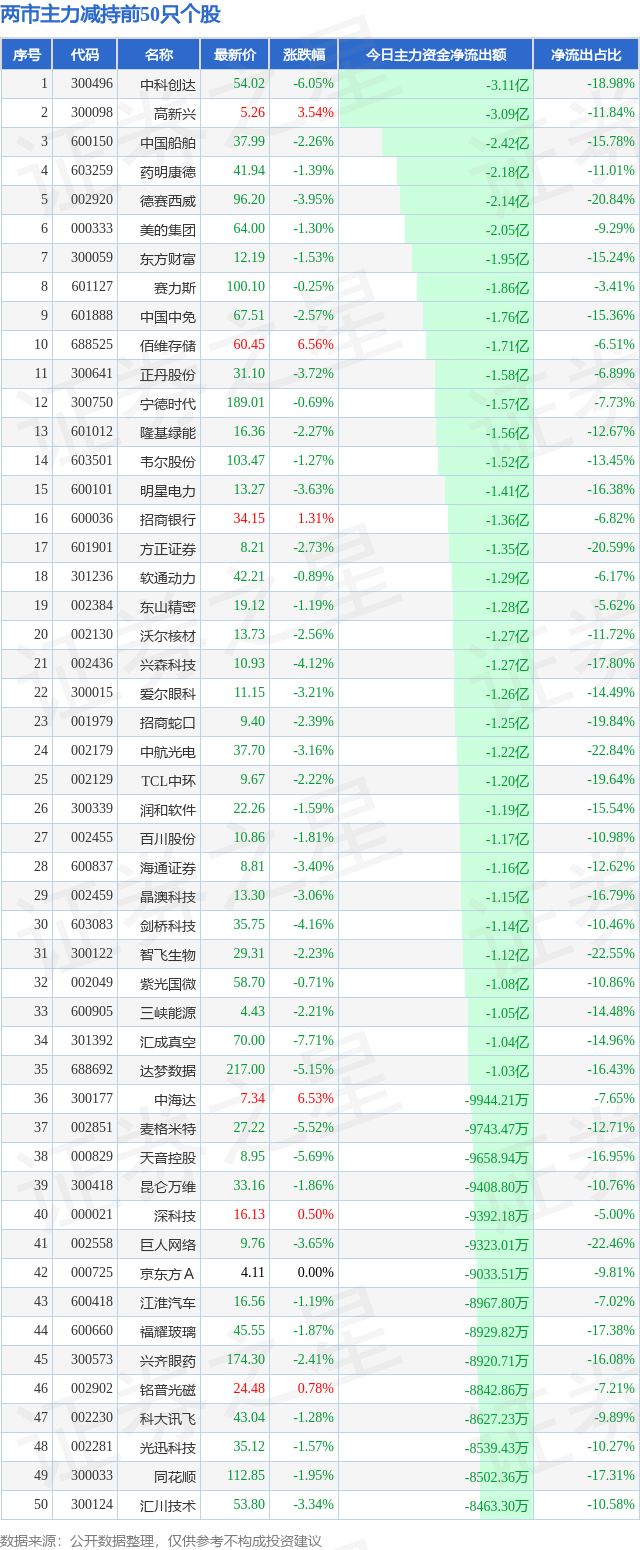Click stock name 麦格米特
Viewport: 640px width, 1550px height.
[x=168, y=1128]
